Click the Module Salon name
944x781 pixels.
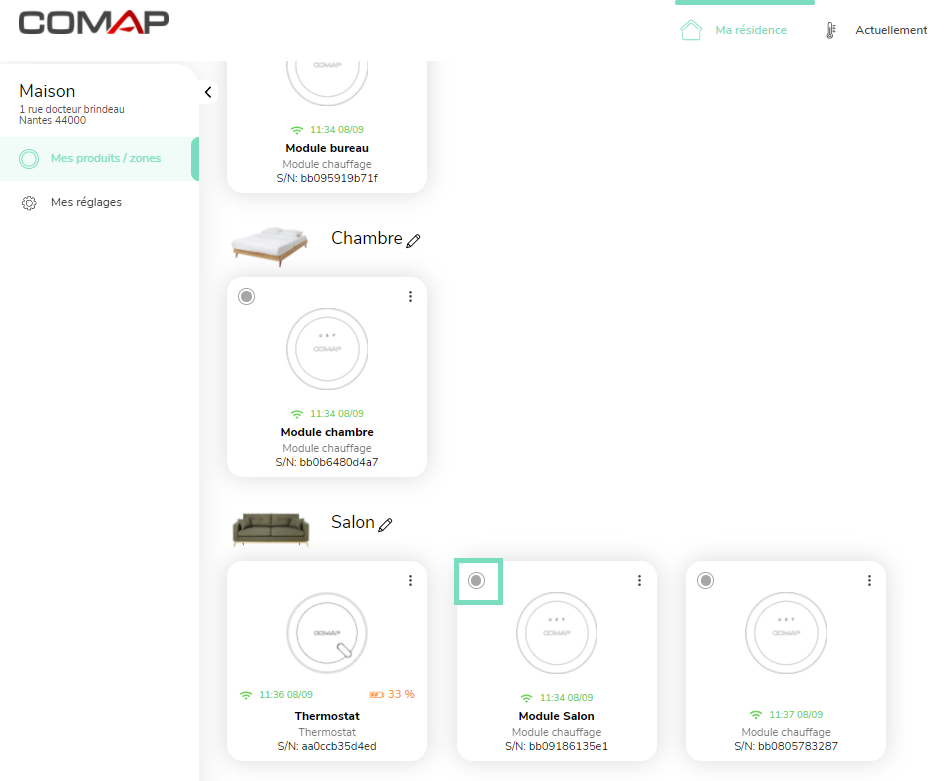pyautogui.click(x=556, y=716)
